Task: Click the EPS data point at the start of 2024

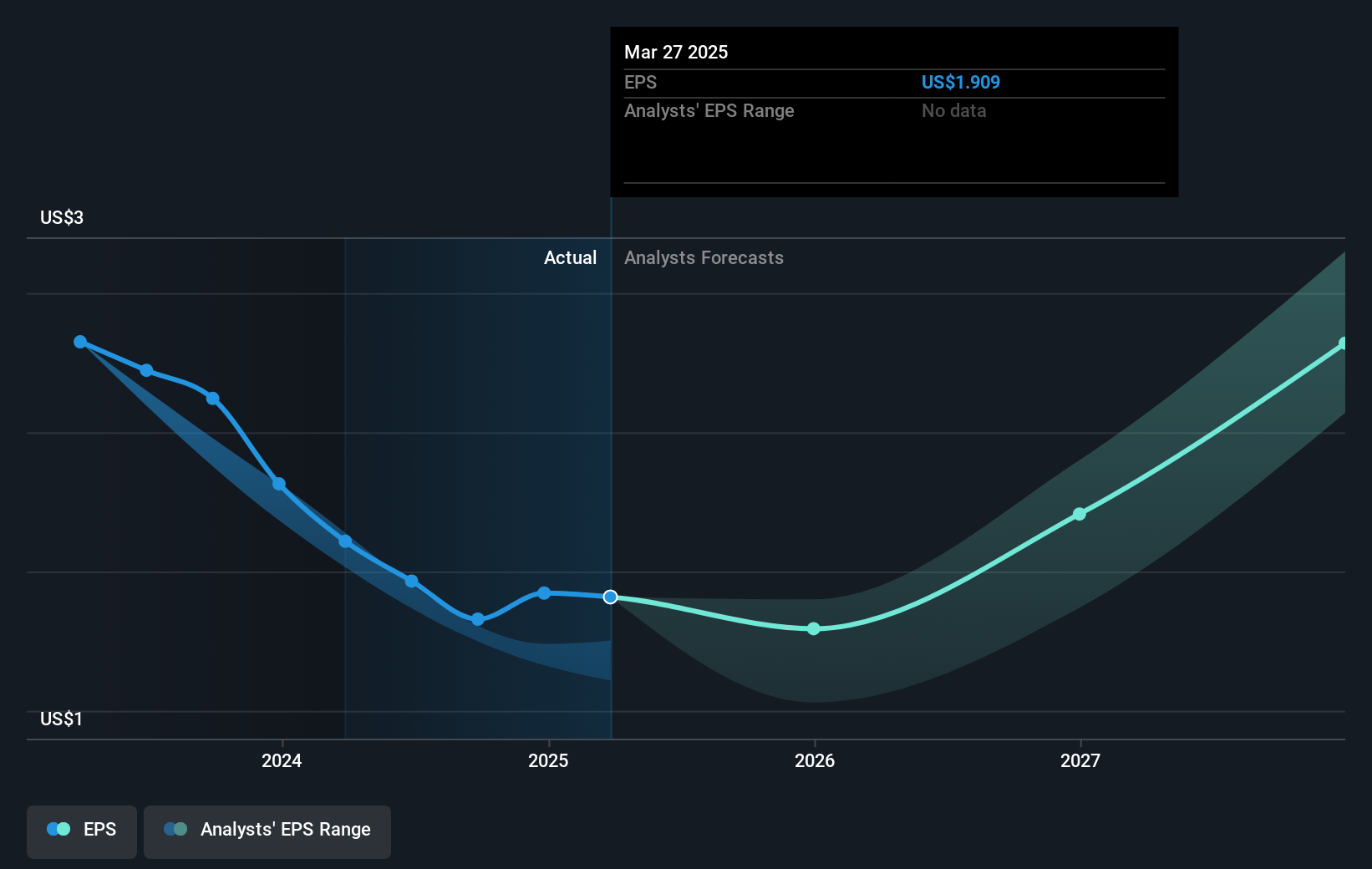Action: [x=279, y=484]
